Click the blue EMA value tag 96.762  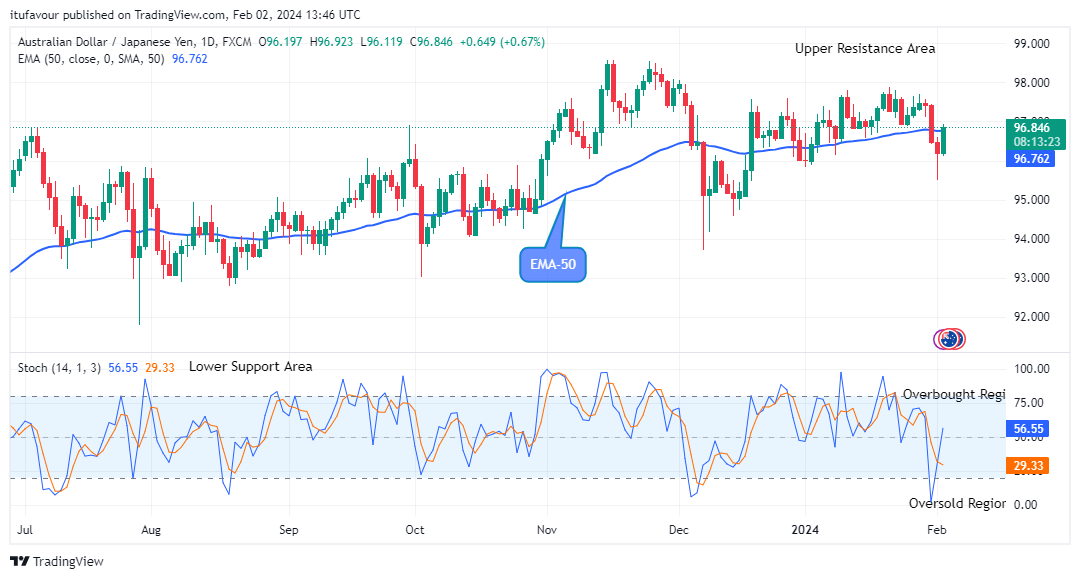click(x=1030, y=158)
